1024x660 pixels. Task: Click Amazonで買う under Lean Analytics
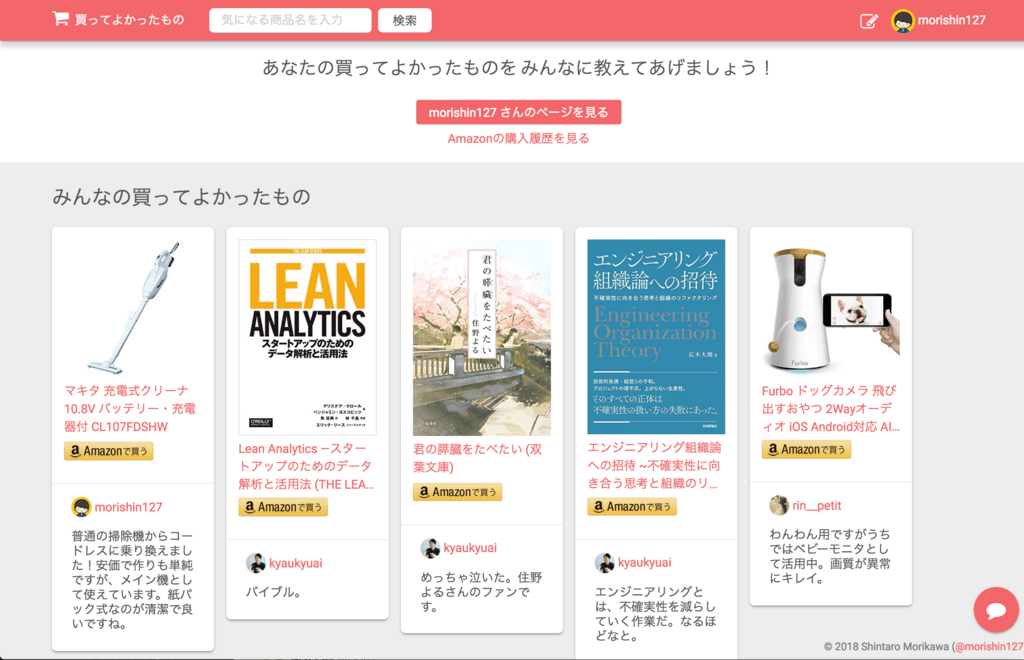283,507
